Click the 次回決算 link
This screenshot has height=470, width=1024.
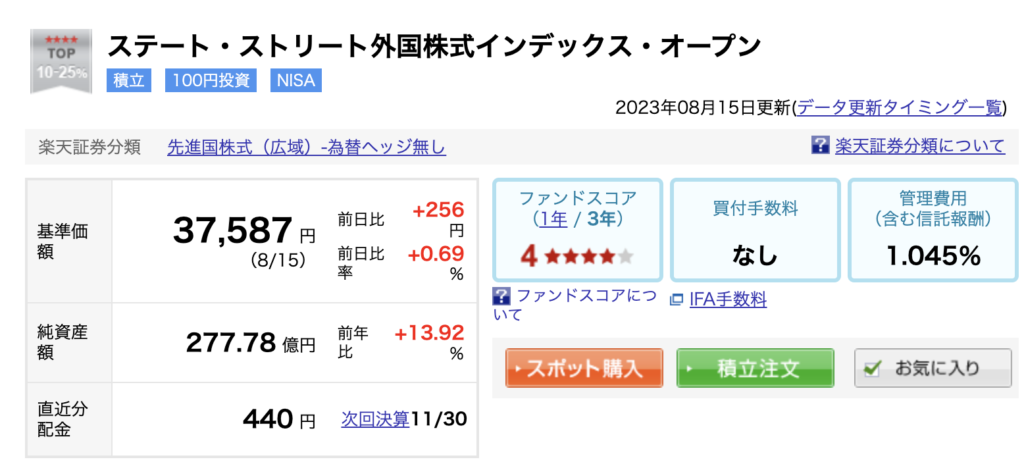[x=375, y=419]
